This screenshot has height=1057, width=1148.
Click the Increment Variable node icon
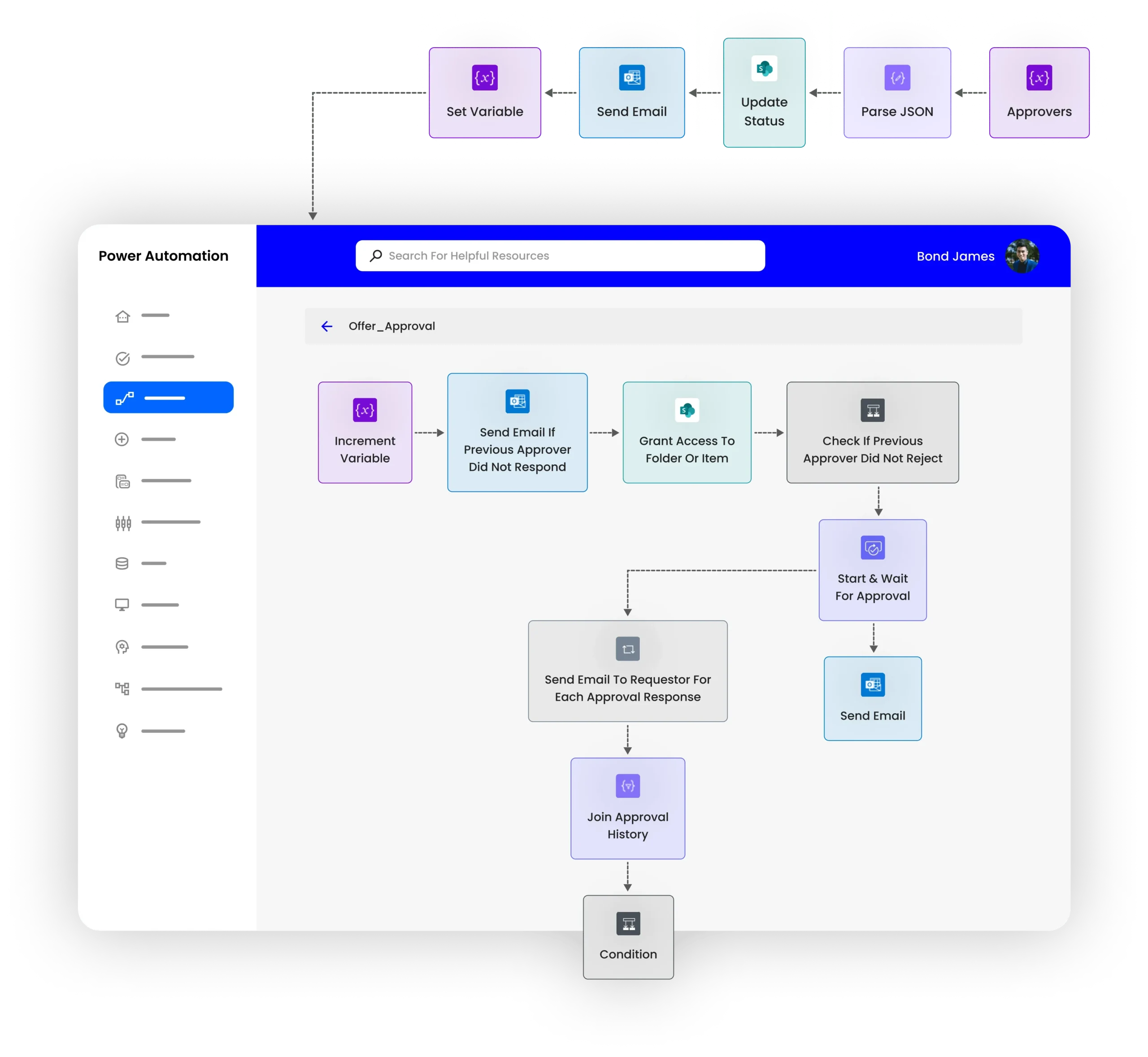(x=365, y=408)
